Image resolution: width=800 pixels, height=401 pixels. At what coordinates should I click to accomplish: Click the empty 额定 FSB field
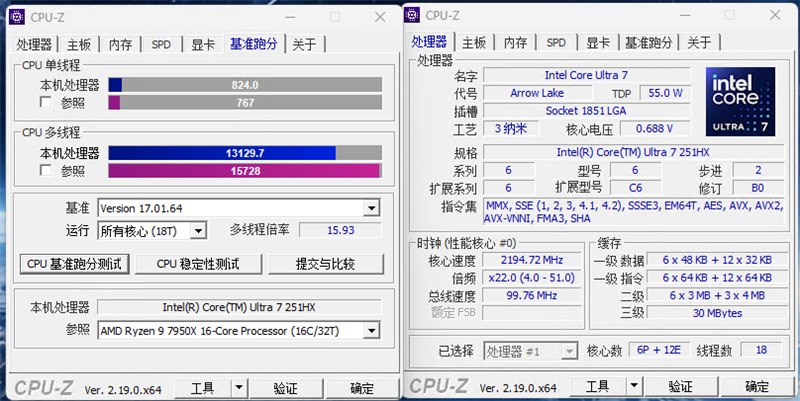click(x=532, y=313)
